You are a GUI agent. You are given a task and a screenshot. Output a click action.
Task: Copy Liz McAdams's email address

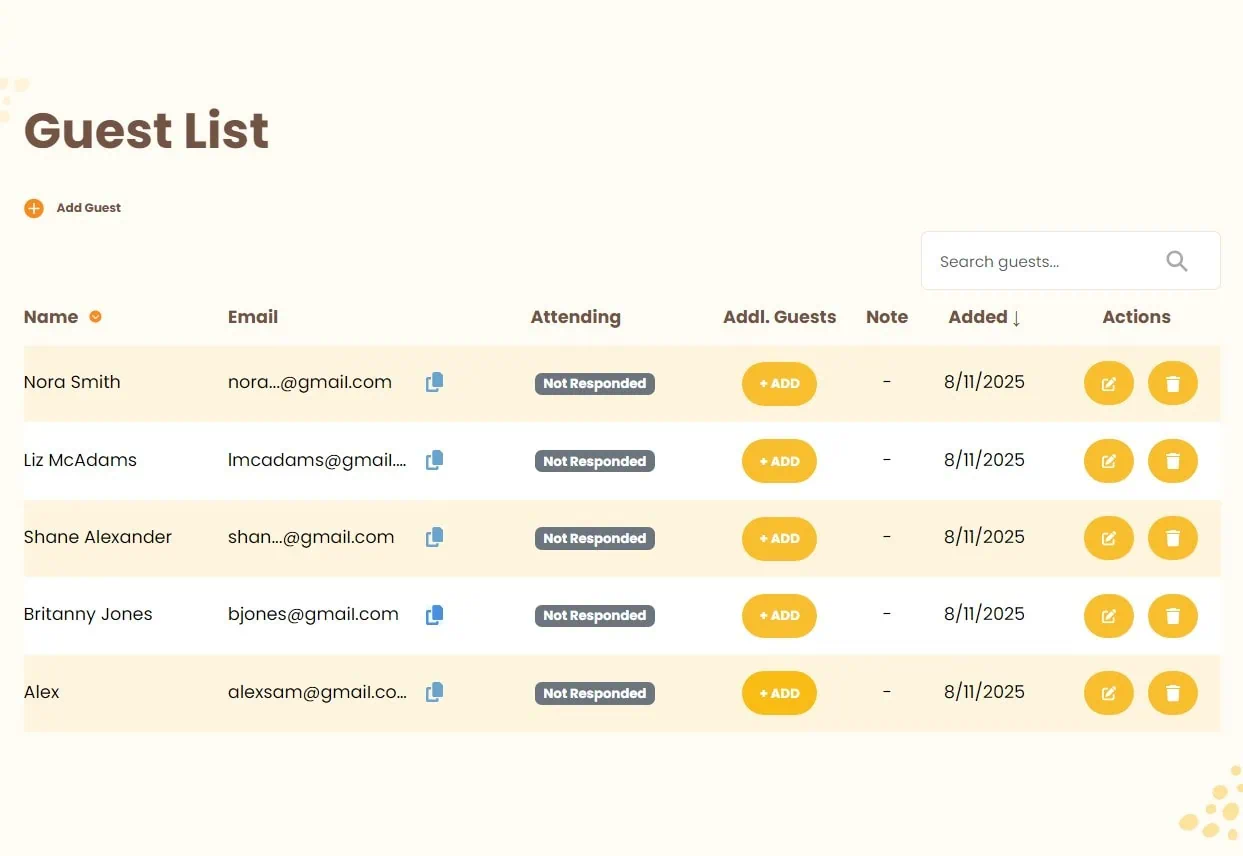(434, 460)
